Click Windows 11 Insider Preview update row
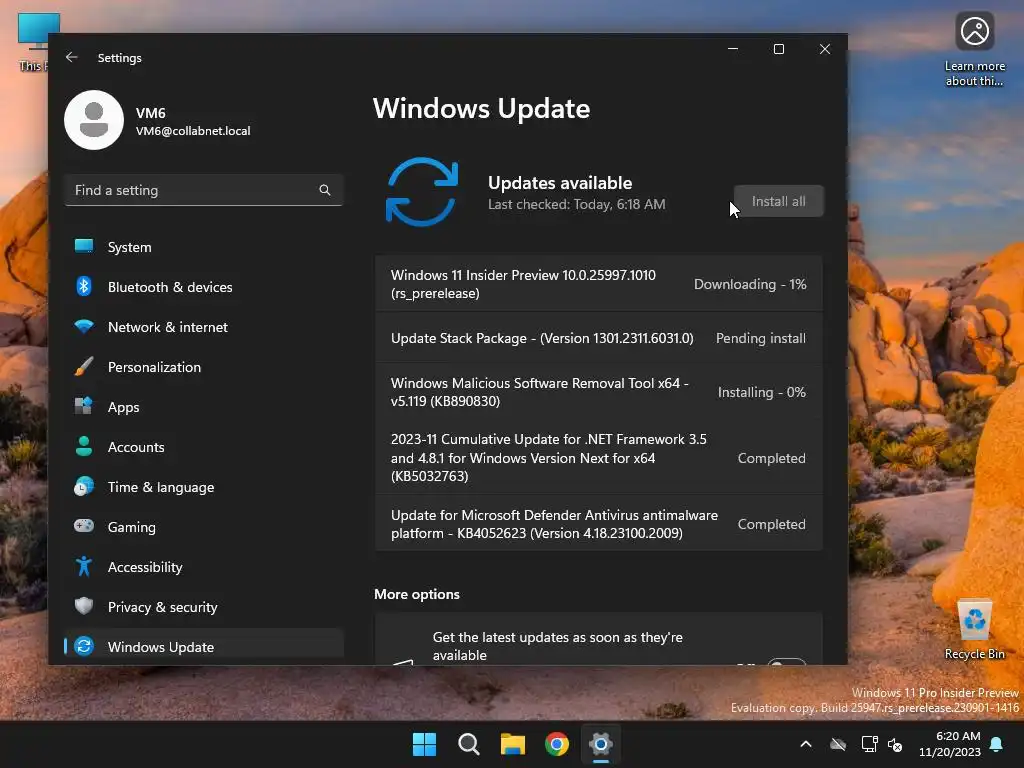 (599, 284)
